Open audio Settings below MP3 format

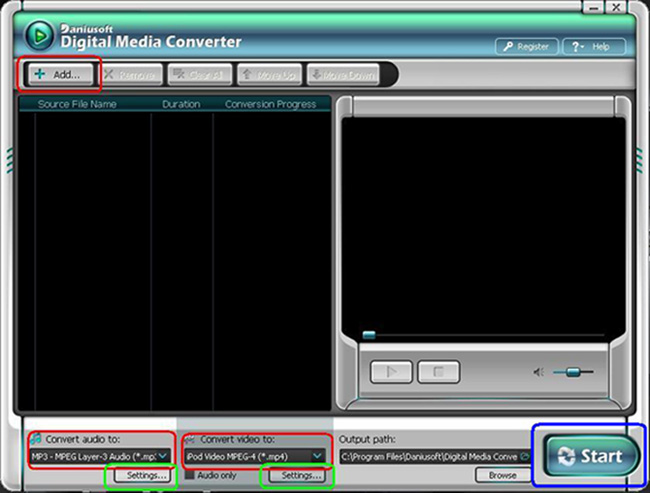[147, 475]
